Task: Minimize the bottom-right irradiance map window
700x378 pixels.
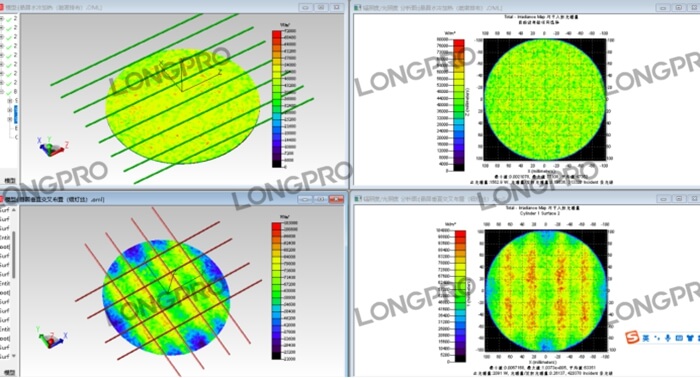Action: 663,199
